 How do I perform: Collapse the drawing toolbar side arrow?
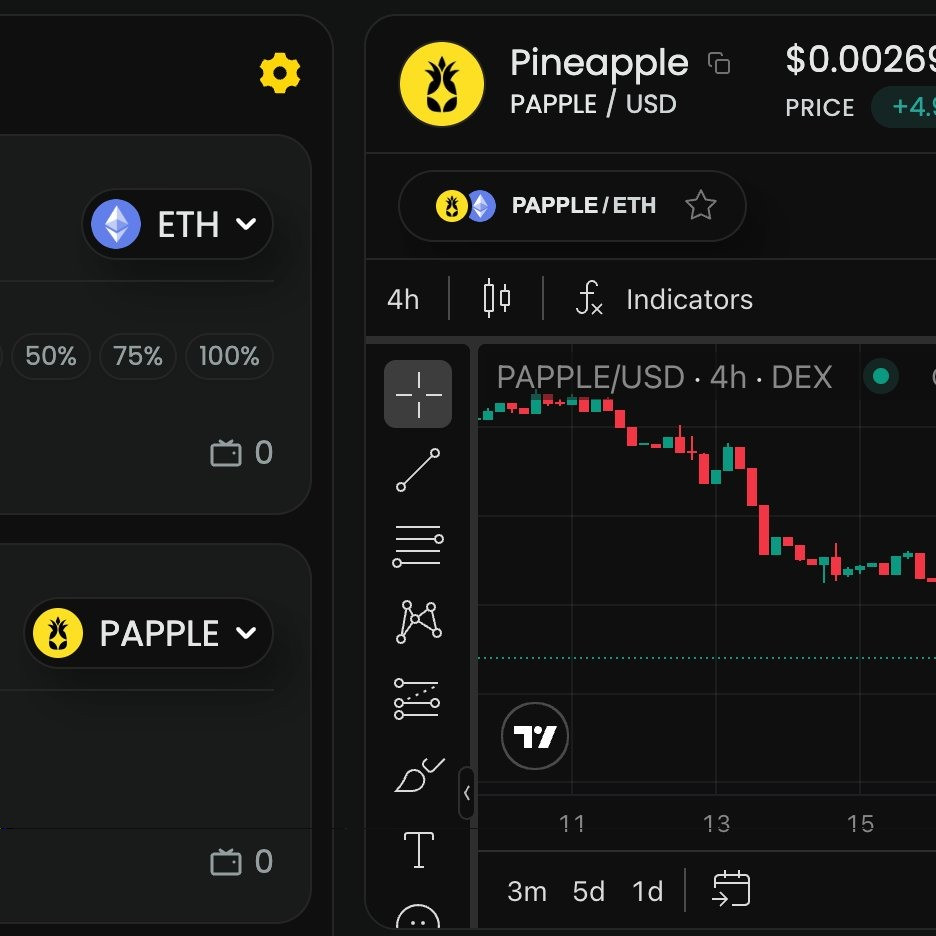(466, 793)
